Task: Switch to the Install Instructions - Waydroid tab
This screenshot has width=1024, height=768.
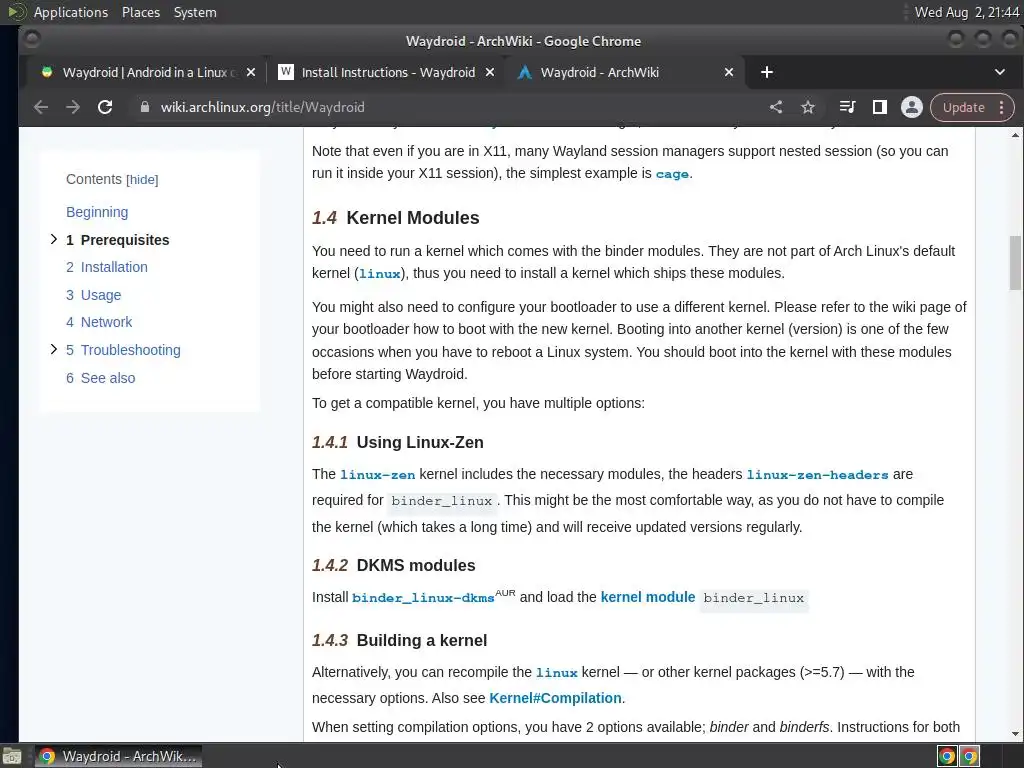Action: 387,72
